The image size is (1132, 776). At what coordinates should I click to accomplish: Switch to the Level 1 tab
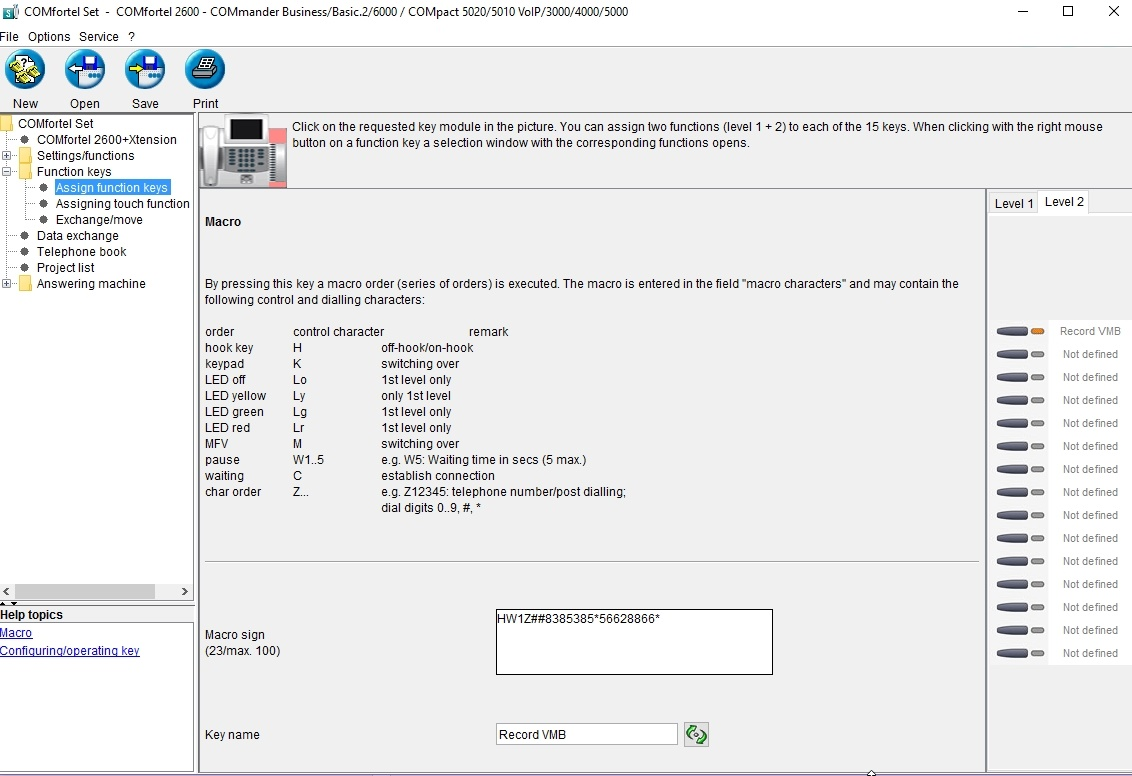click(x=1013, y=203)
